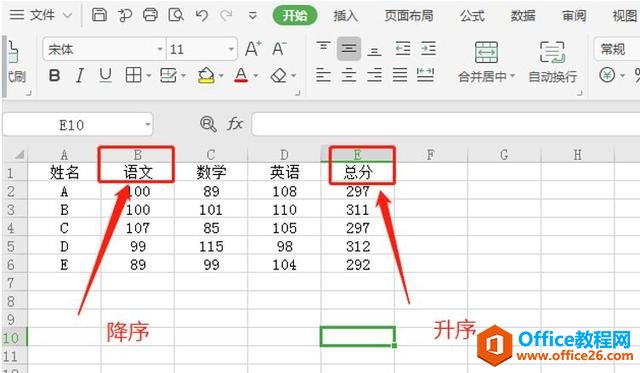640x373 pixels.
Task: Open the font group dialog launcher
Action: pos(298,93)
